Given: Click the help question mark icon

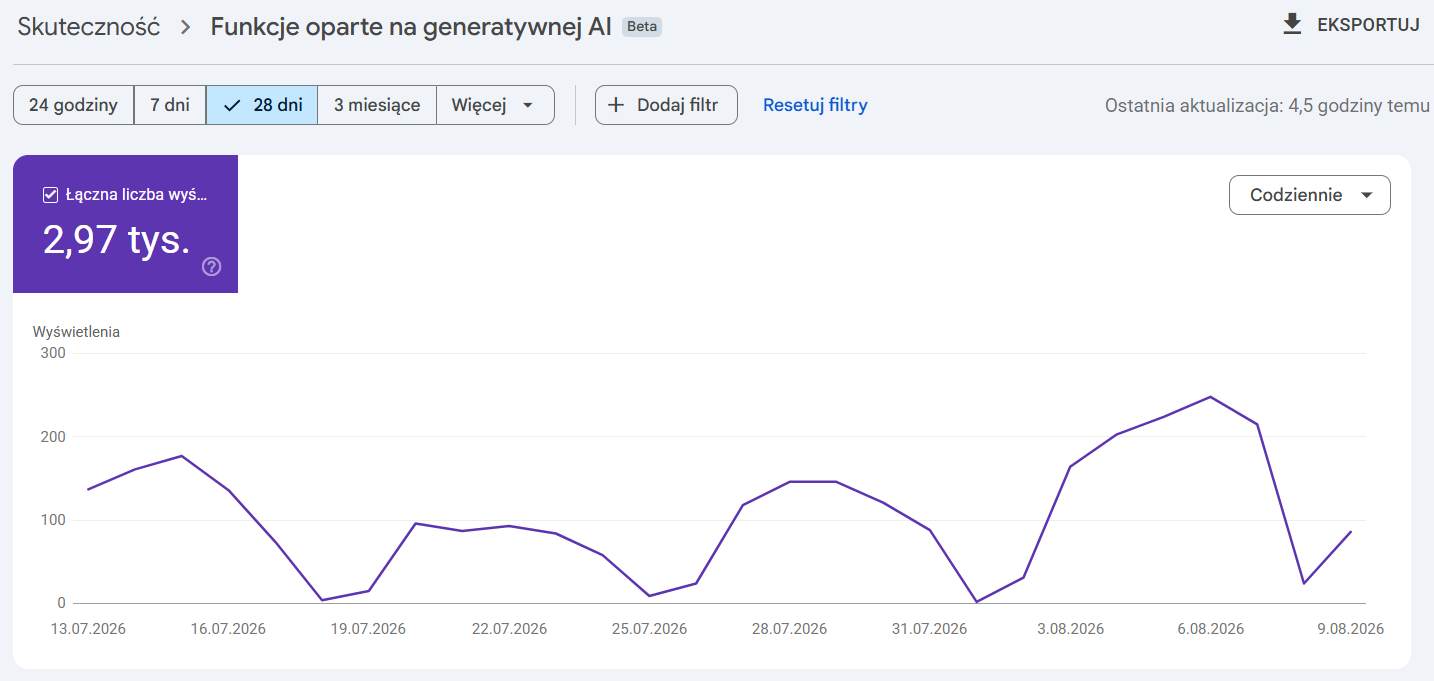Looking at the screenshot, I should 211,267.
